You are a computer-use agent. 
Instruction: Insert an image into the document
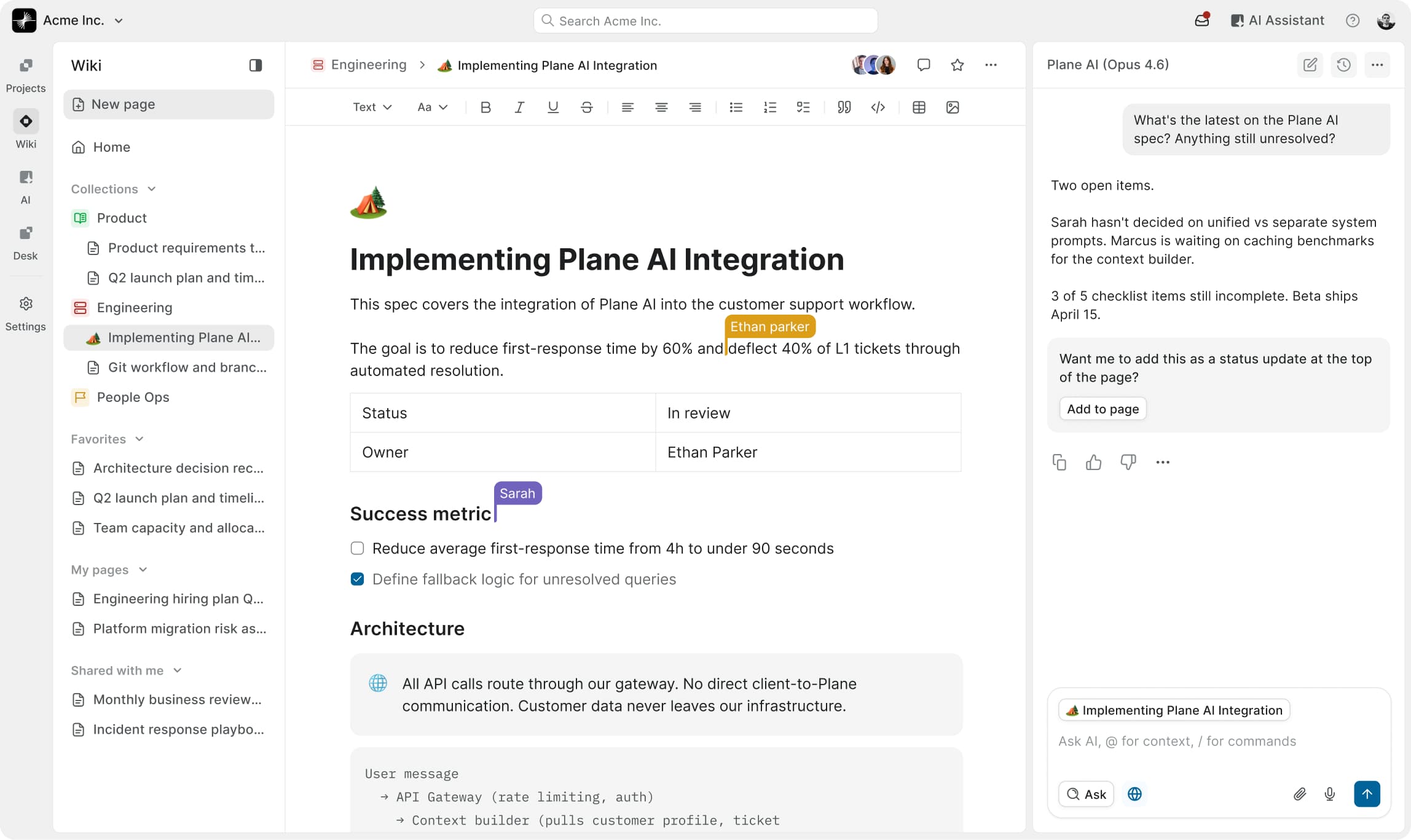953,107
